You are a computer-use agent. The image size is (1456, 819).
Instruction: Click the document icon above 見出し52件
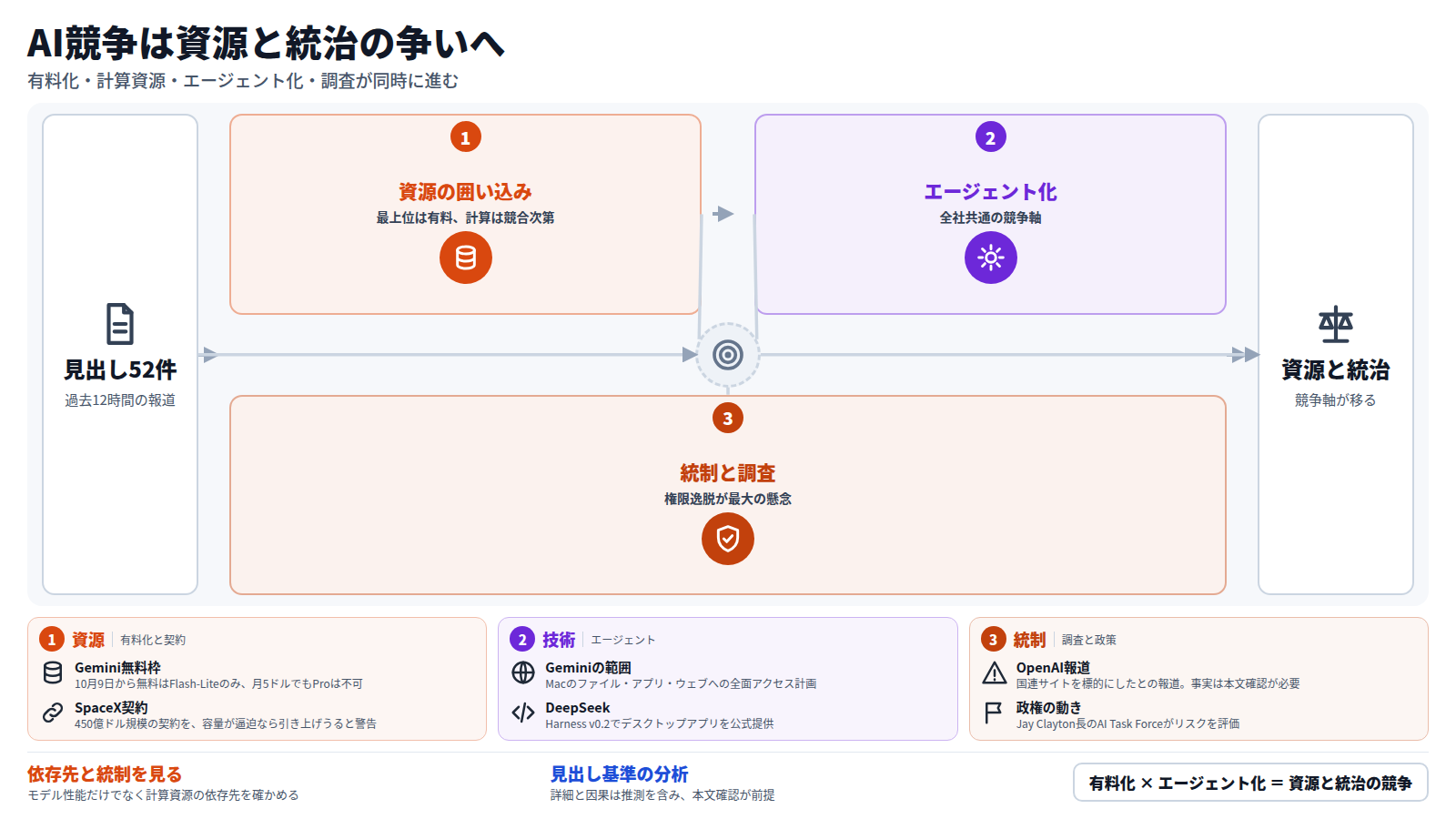pos(120,324)
